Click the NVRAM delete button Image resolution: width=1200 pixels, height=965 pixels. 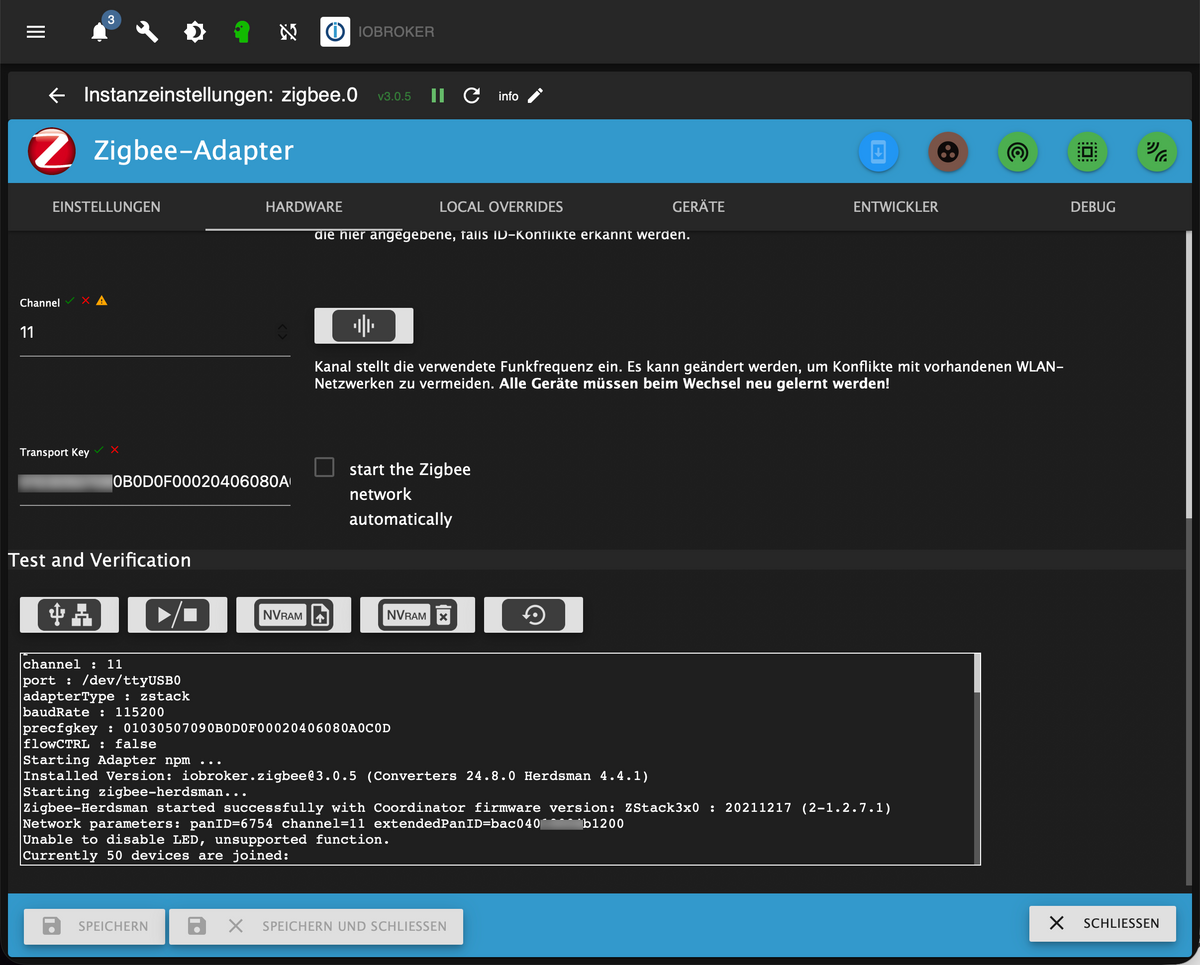(417, 615)
